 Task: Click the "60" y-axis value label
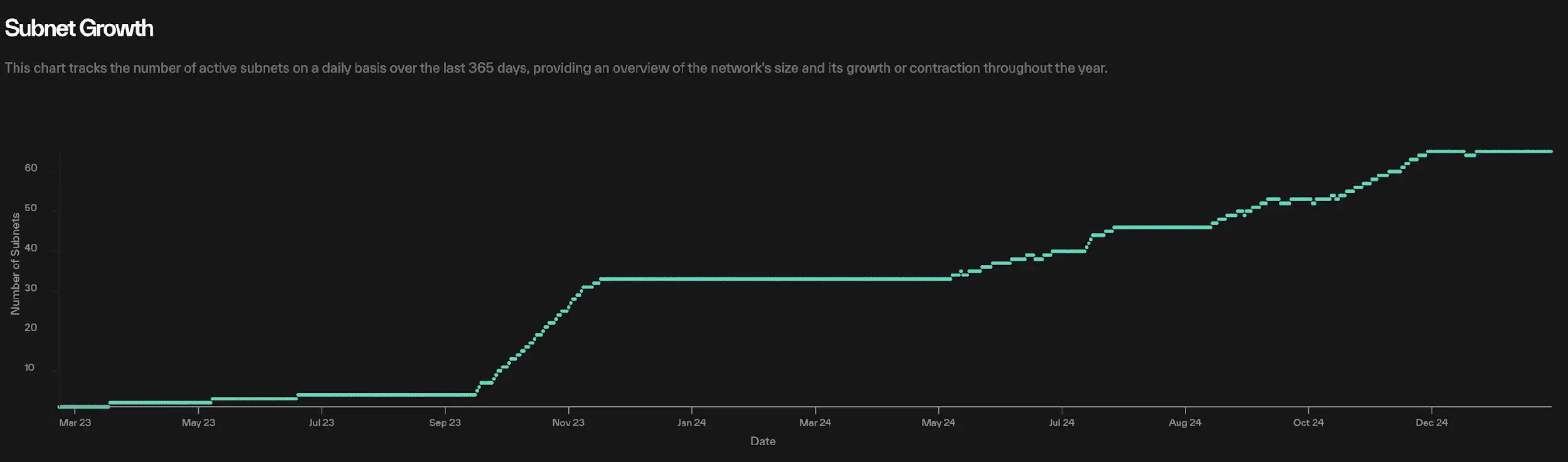pyautogui.click(x=31, y=168)
